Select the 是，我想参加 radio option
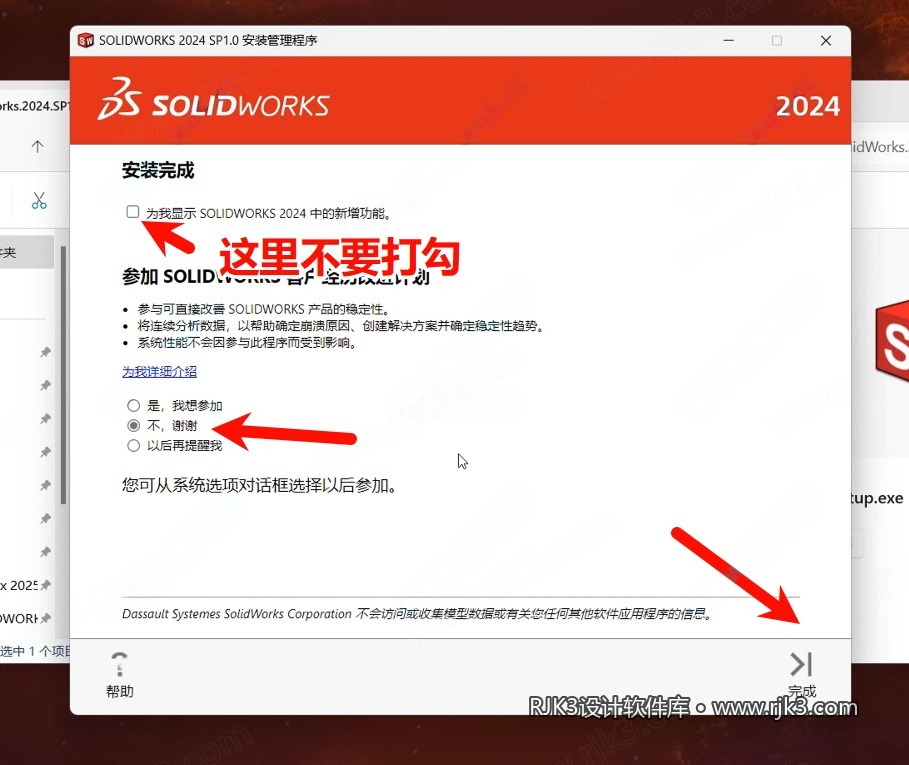The width and height of the screenshot is (909, 765). (x=133, y=405)
